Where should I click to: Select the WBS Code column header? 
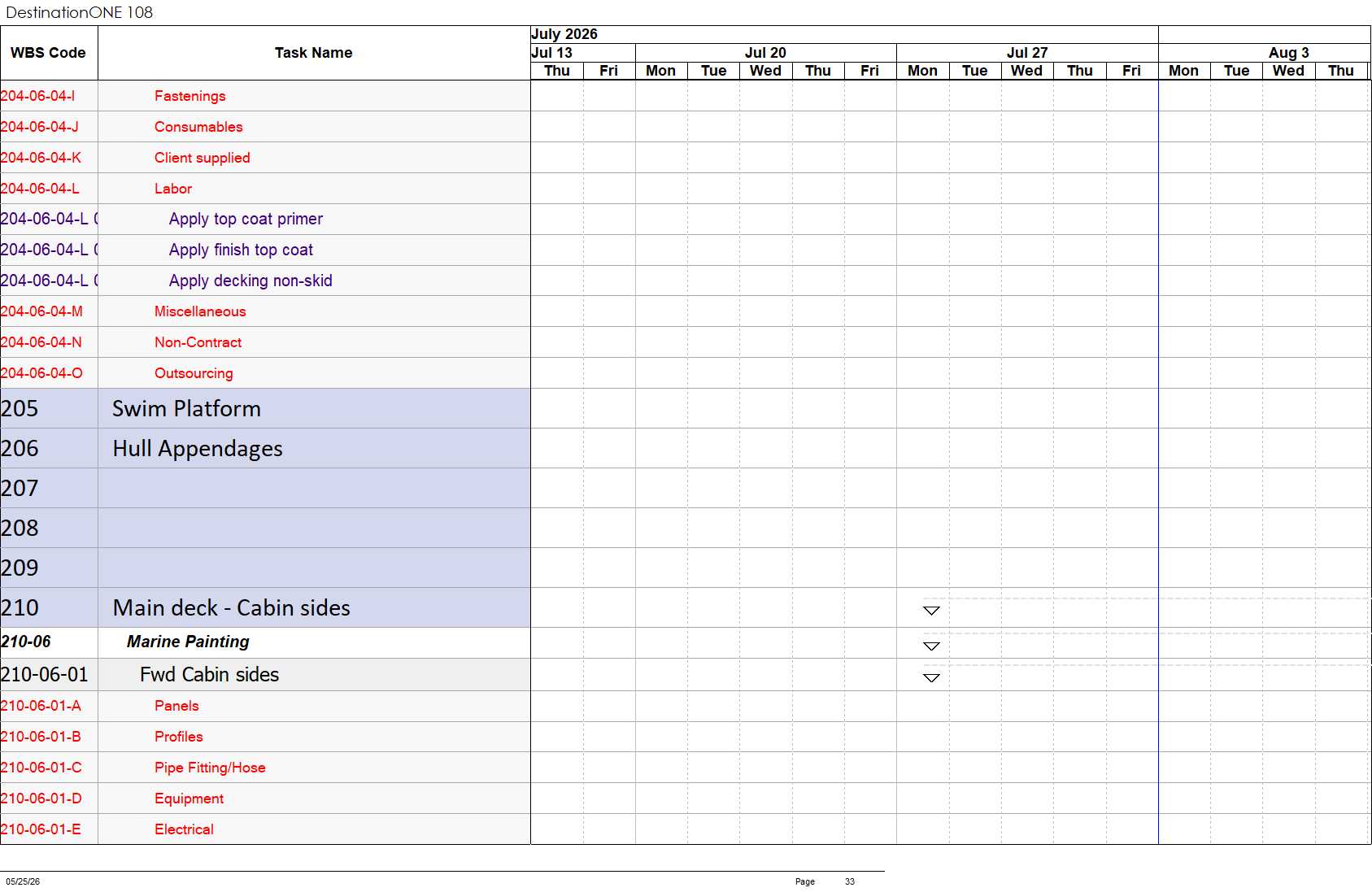pos(48,53)
